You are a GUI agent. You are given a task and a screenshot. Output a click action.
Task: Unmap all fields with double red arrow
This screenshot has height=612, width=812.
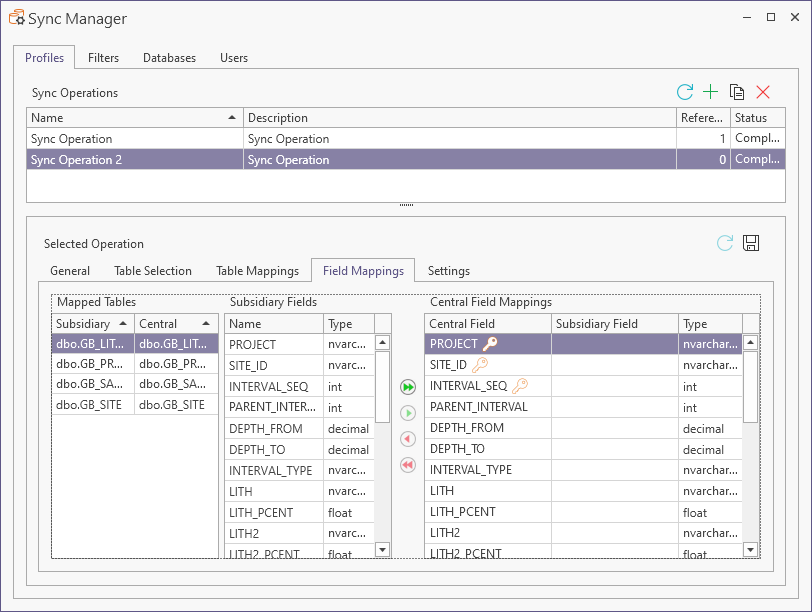point(407,465)
